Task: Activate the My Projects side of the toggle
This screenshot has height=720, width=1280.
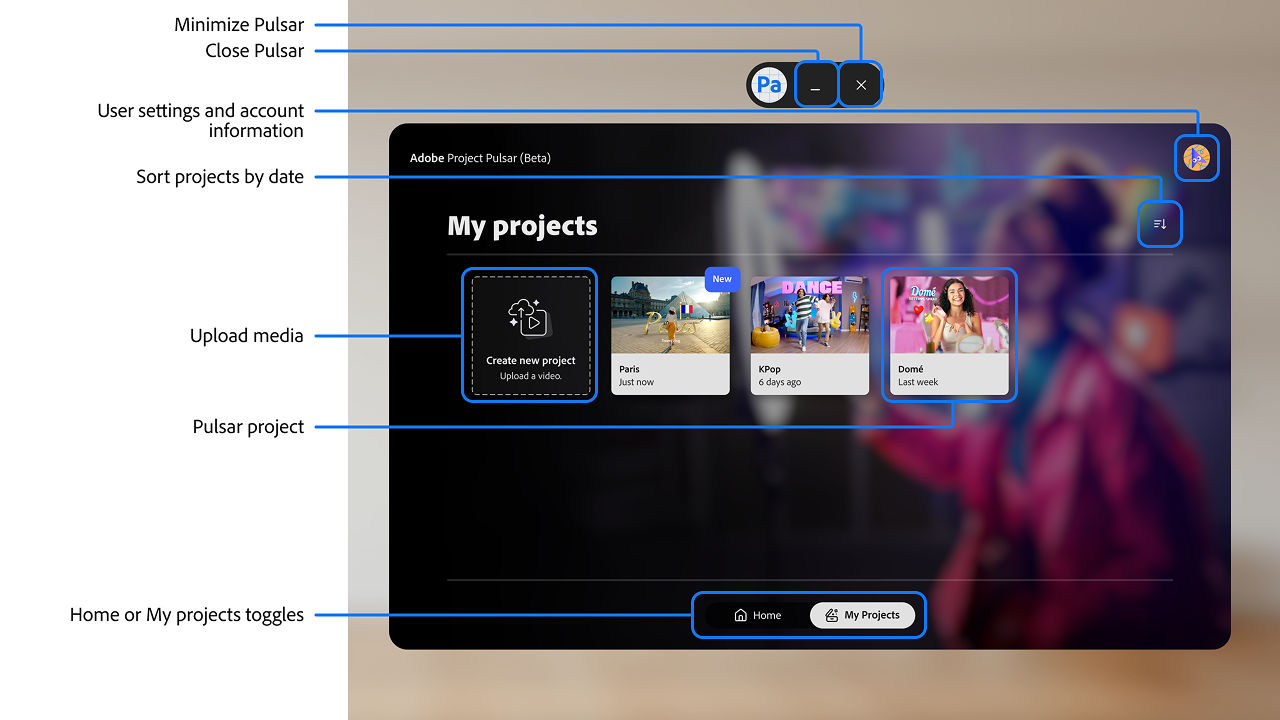Action: tap(863, 615)
